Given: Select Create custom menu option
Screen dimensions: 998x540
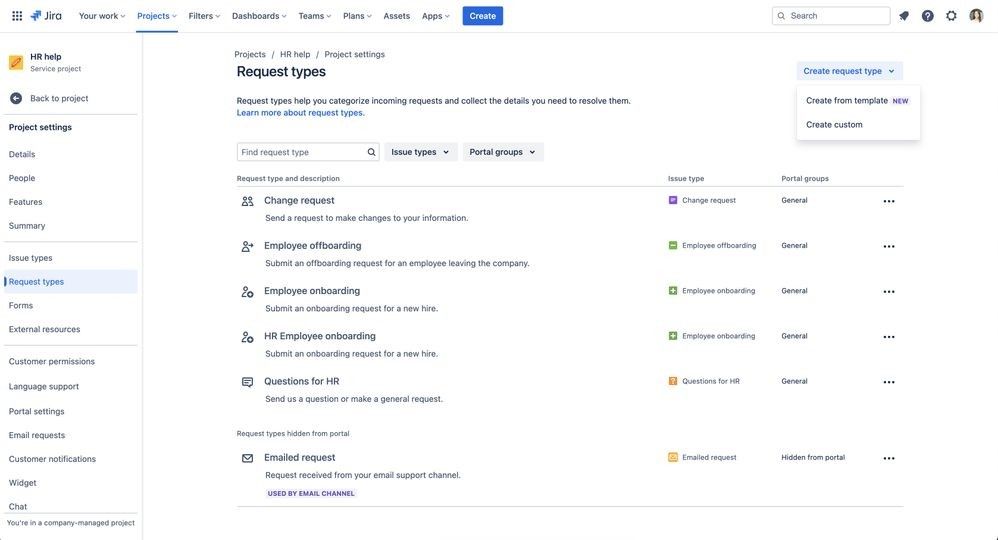Looking at the screenshot, I should click(x=834, y=125).
